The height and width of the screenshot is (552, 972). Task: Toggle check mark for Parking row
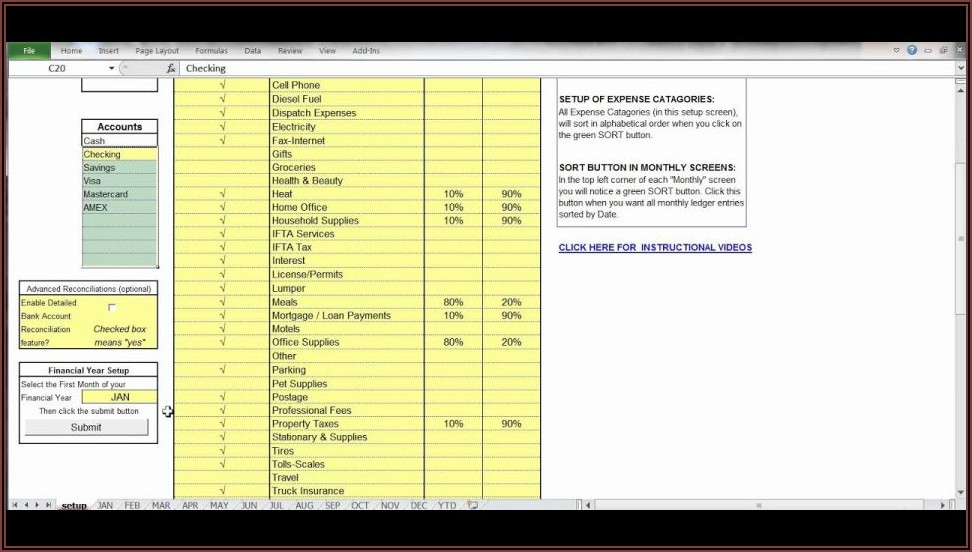(x=223, y=370)
